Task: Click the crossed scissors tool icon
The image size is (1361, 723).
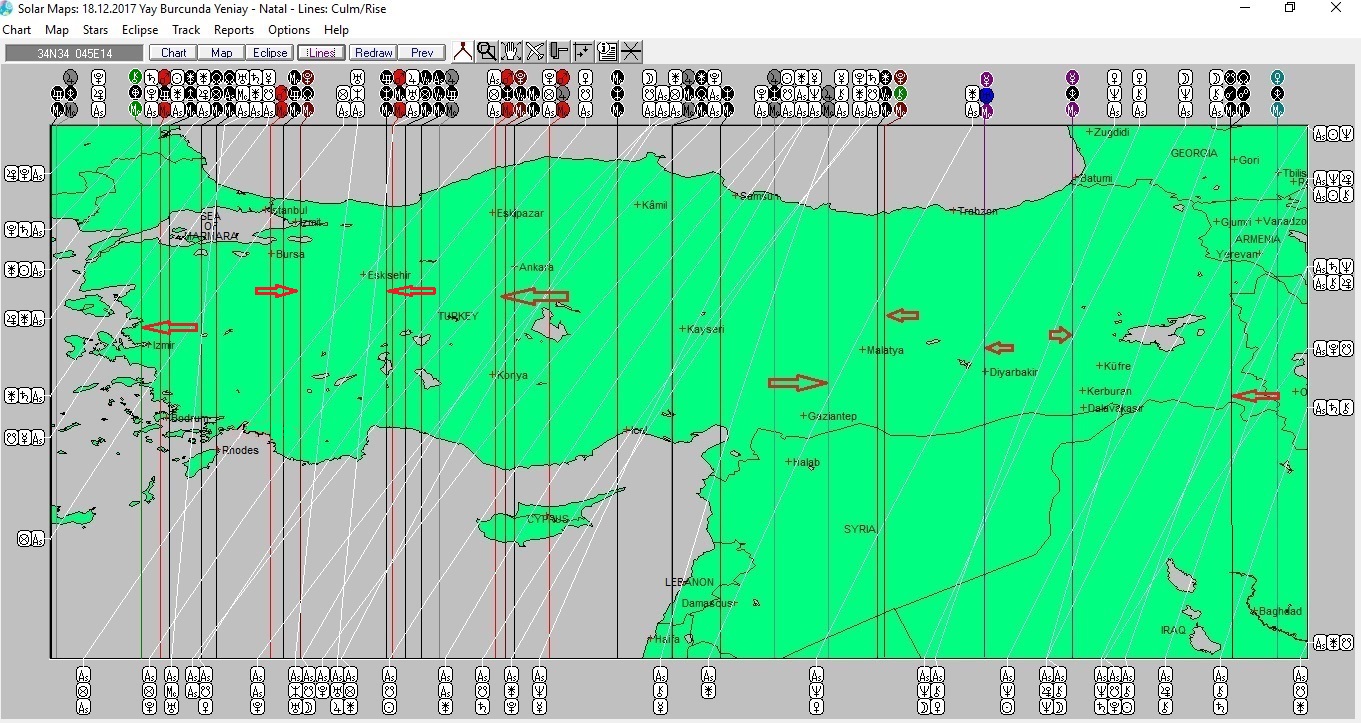Action: point(535,52)
